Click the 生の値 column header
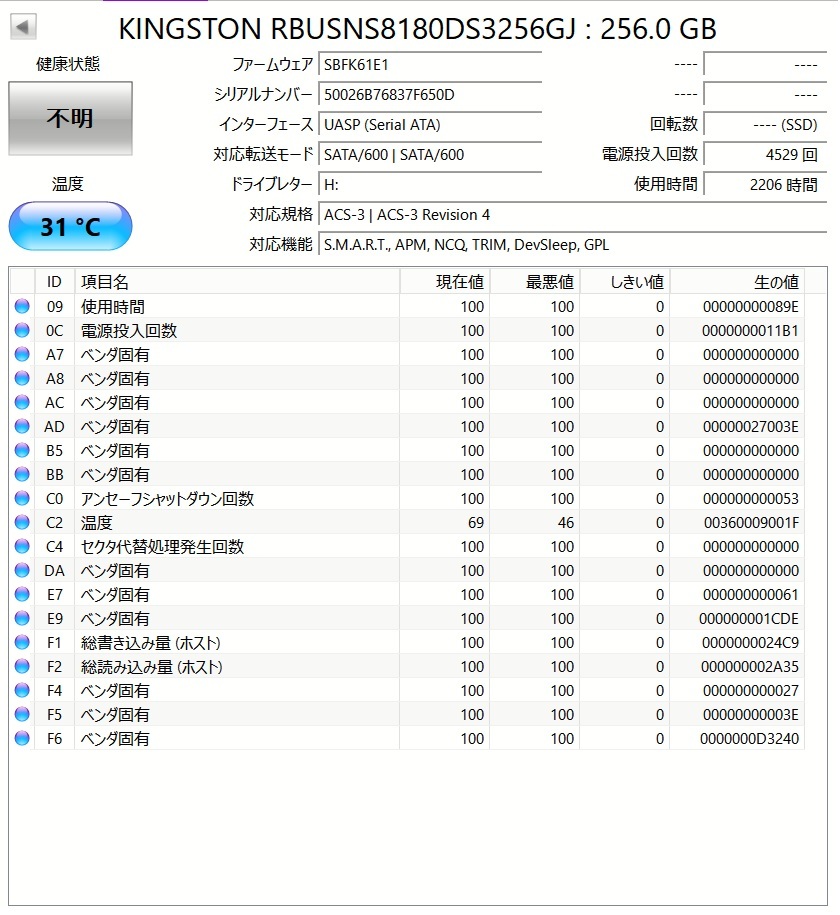Viewport: 840px width, 915px height. coord(737,282)
